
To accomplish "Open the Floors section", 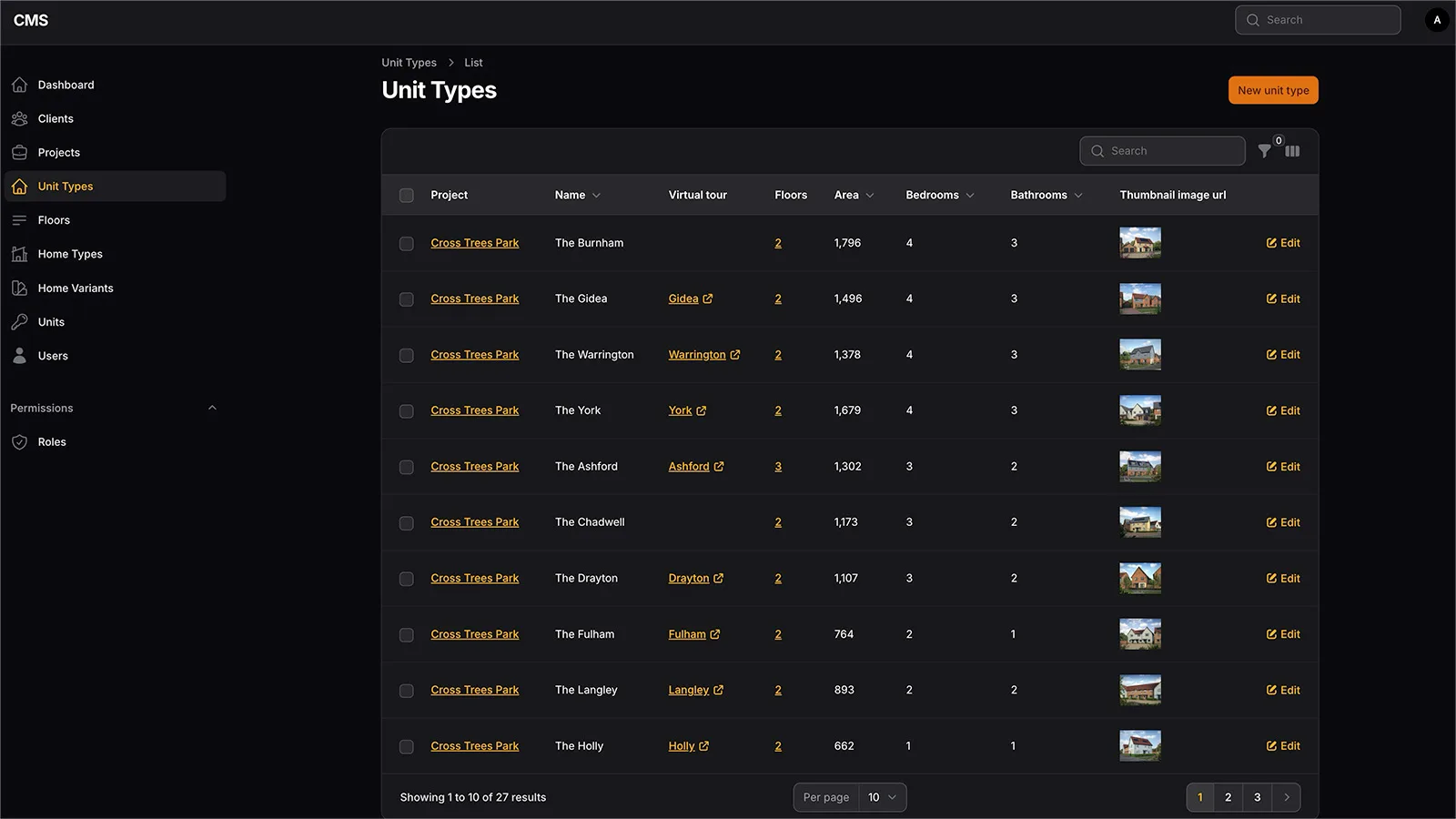I will (53, 219).
